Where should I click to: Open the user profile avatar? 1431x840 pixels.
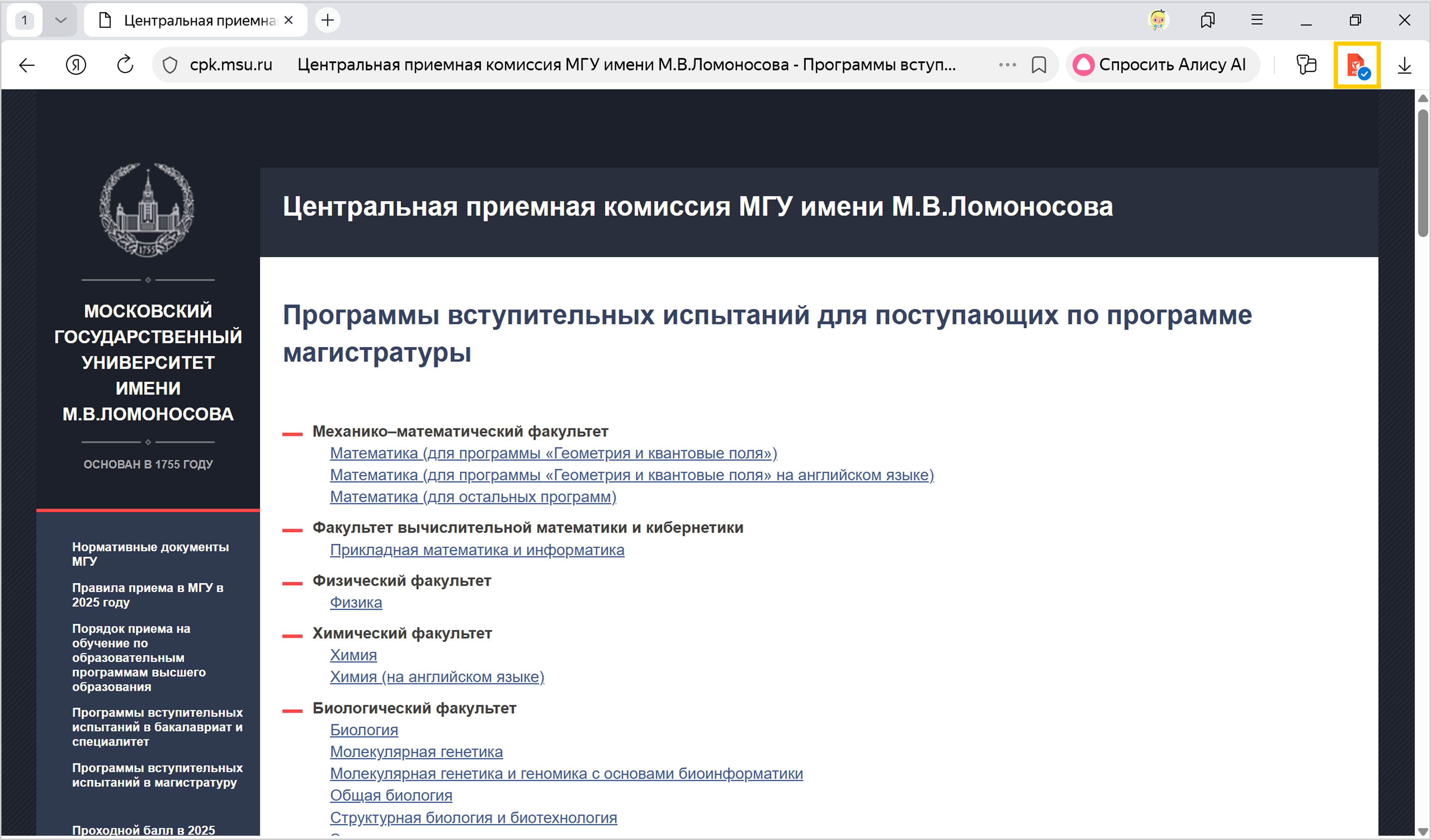1158,20
